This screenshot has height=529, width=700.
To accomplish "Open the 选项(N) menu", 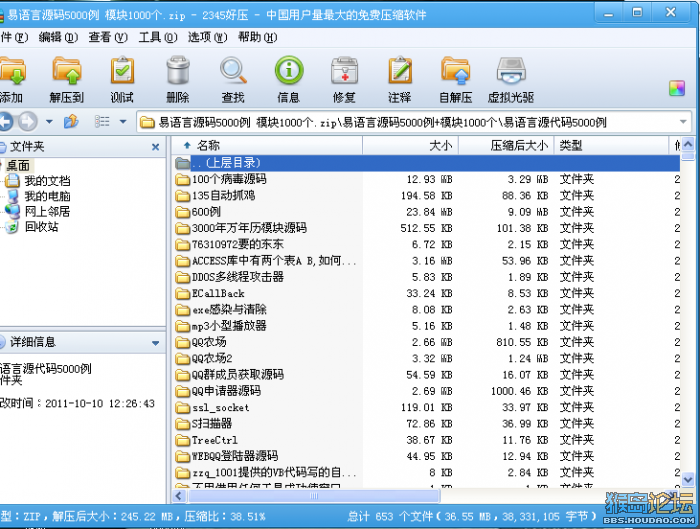I will pyautogui.click(x=208, y=37).
